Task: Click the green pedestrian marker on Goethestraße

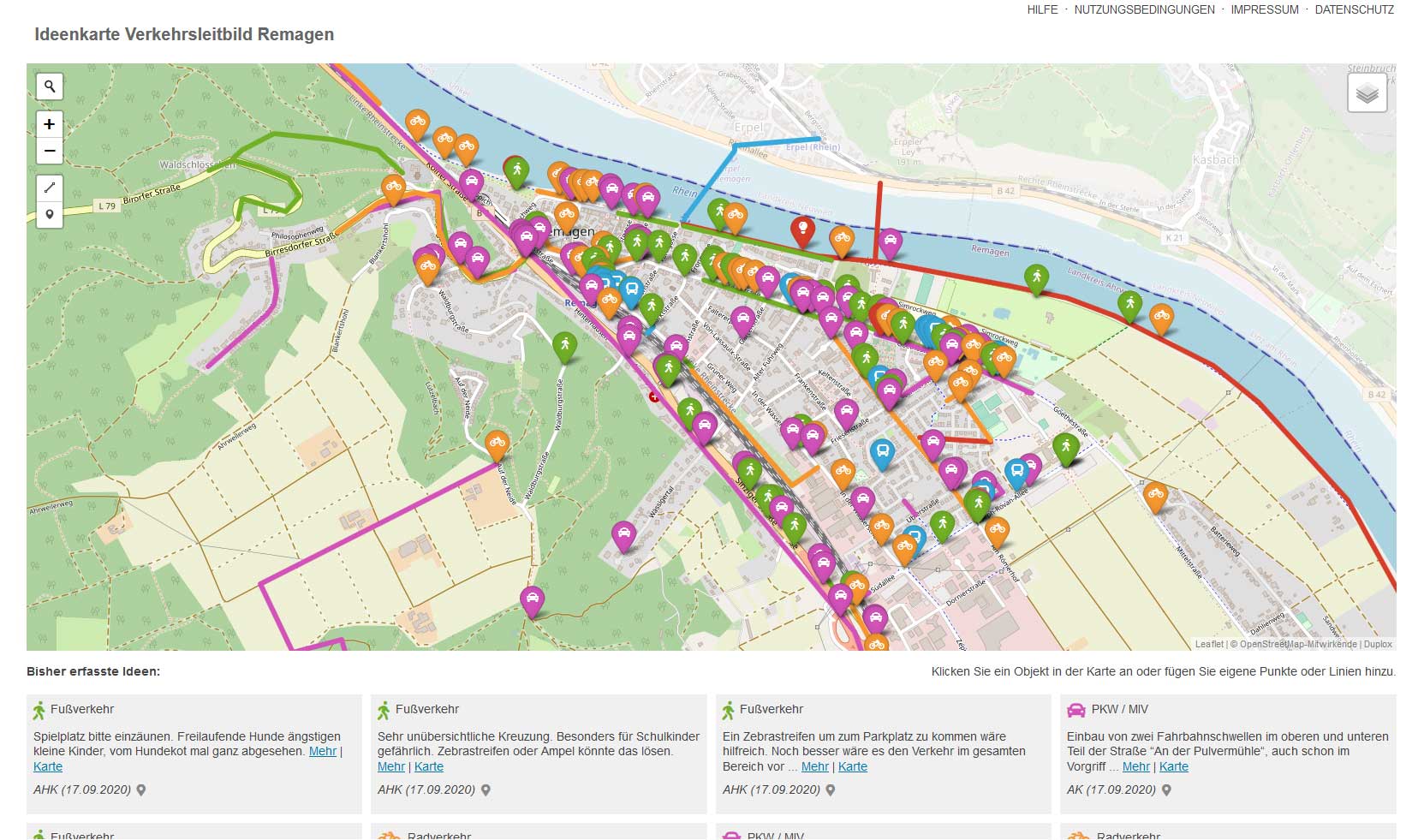Action: (1066, 449)
